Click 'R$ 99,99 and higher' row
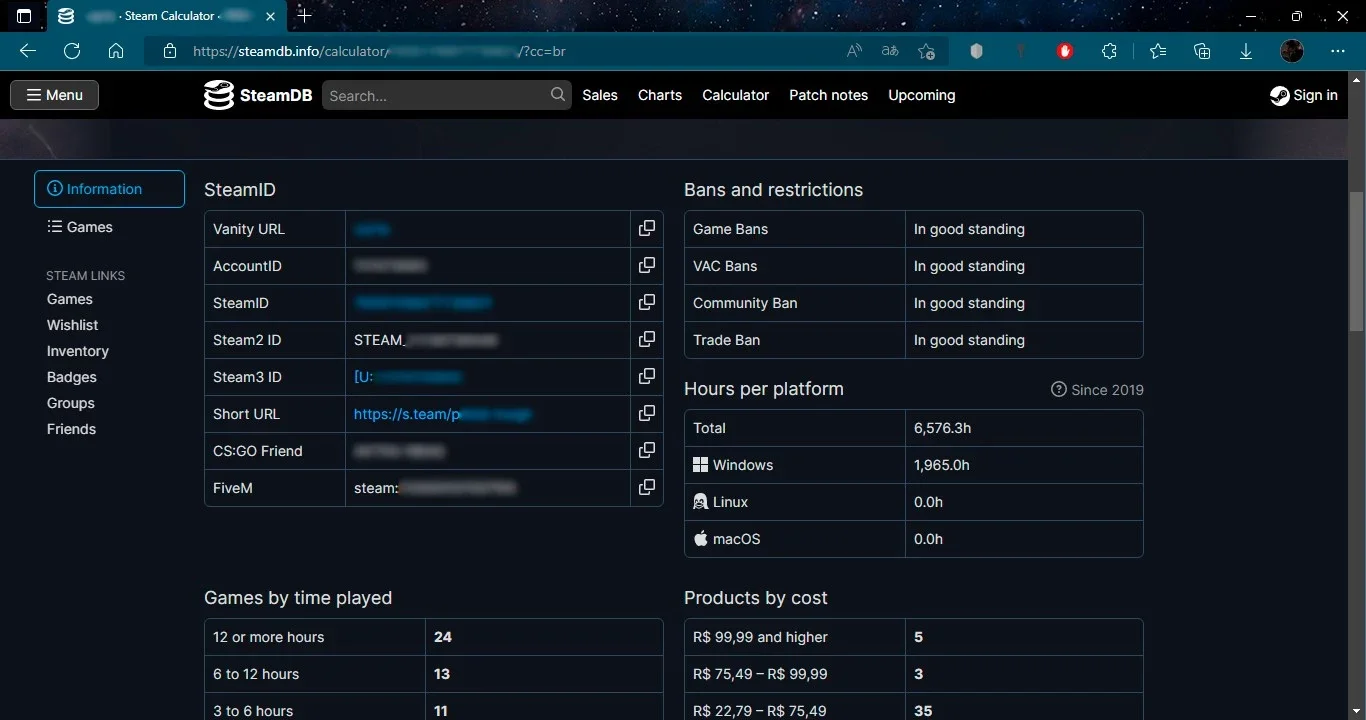The height and width of the screenshot is (720, 1366). pyautogui.click(x=913, y=637)
